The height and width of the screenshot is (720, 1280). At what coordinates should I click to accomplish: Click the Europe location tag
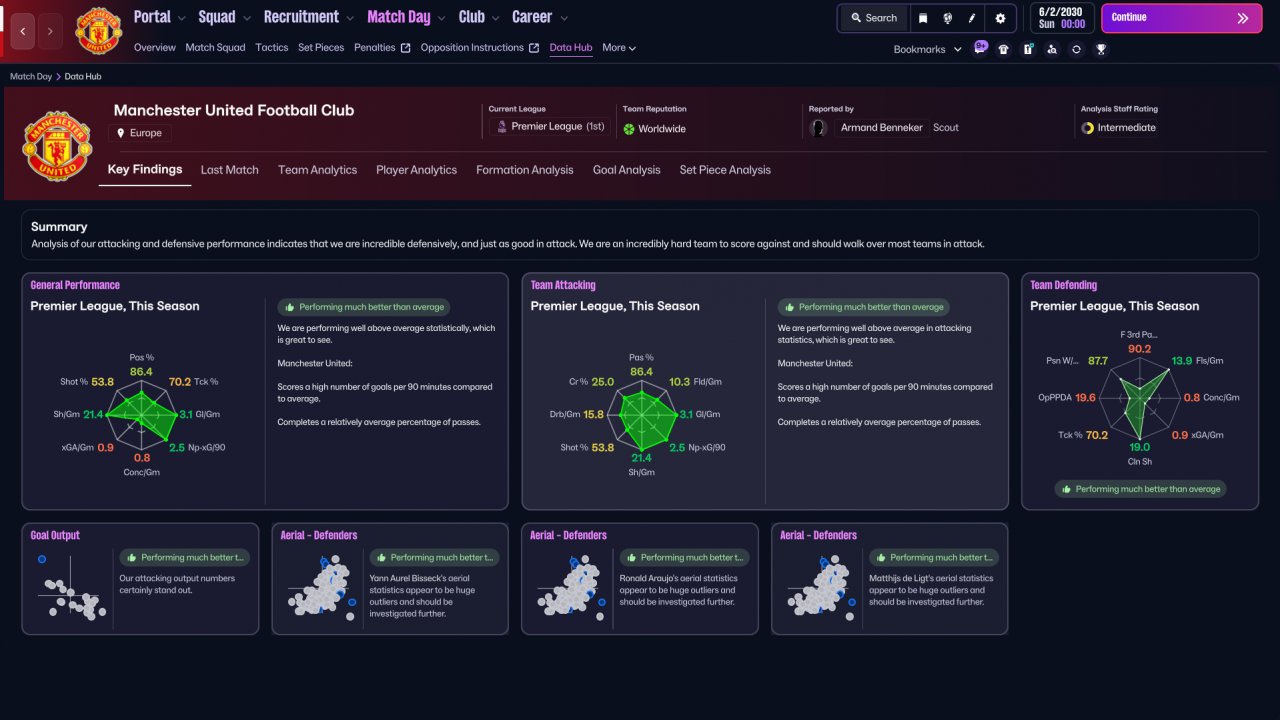[x=139, y=133]
